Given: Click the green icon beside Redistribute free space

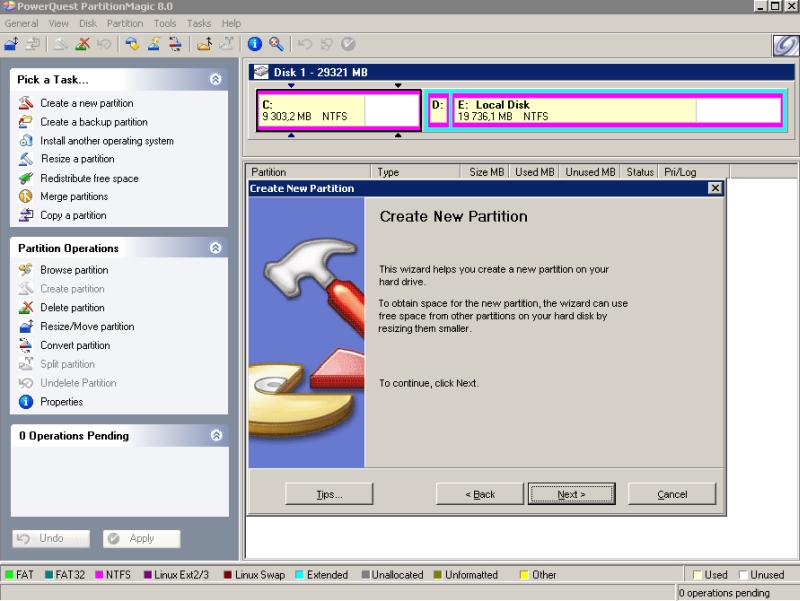Looking at the screenshot, I should (26, 178).
